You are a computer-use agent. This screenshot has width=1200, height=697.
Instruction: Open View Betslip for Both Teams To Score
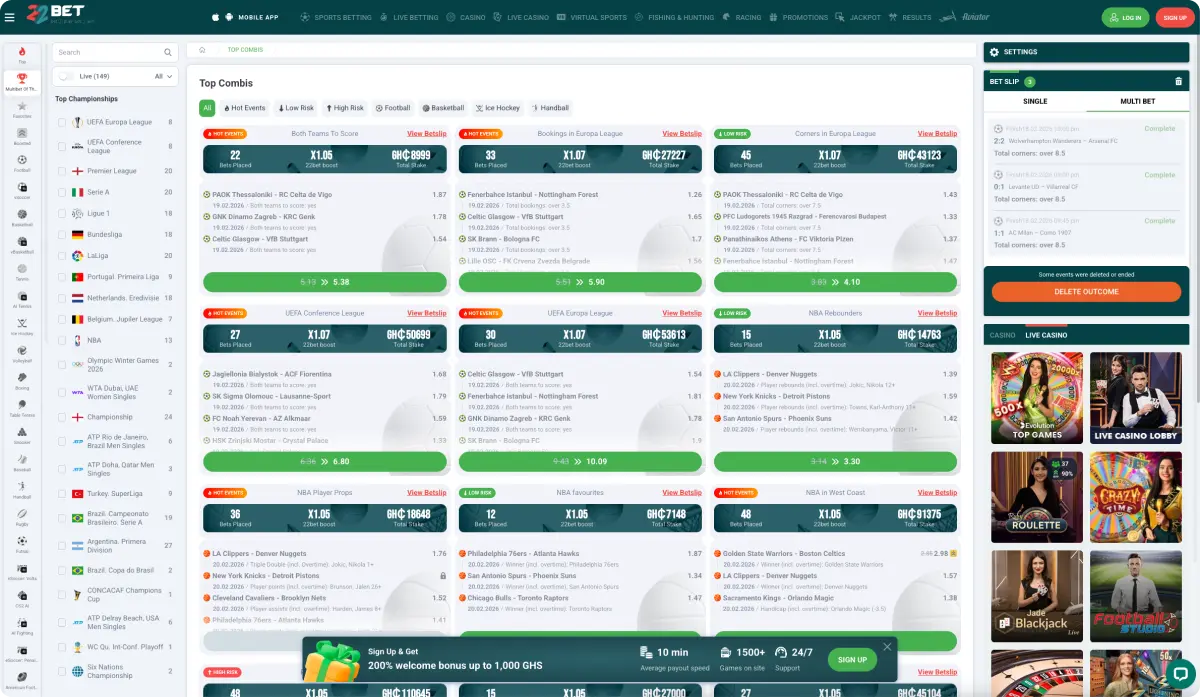tap(427, 133)
